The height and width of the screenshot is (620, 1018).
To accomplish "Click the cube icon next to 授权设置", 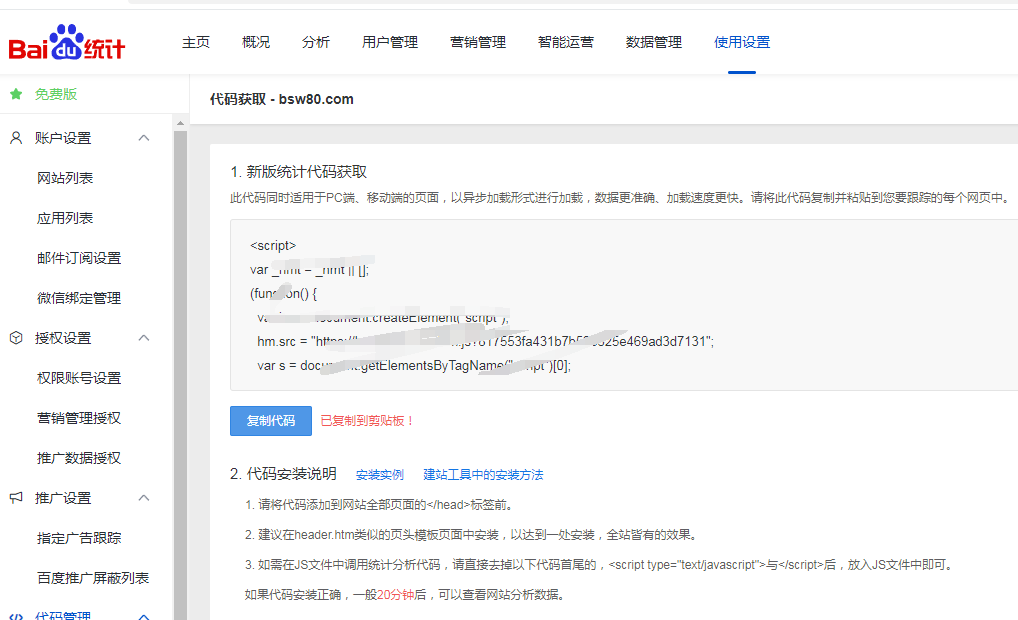I will (x=16, y=338).
